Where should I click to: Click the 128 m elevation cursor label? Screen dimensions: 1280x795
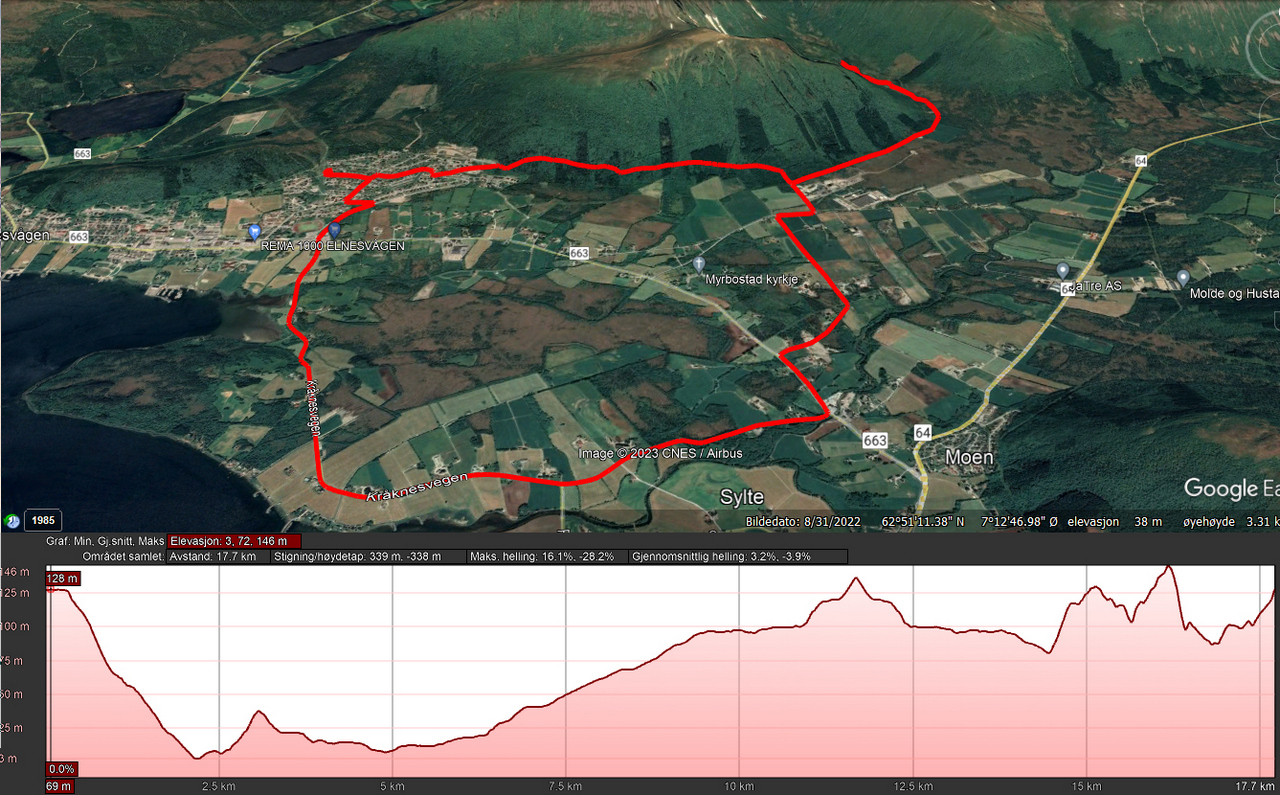click(x=61, y=579)
